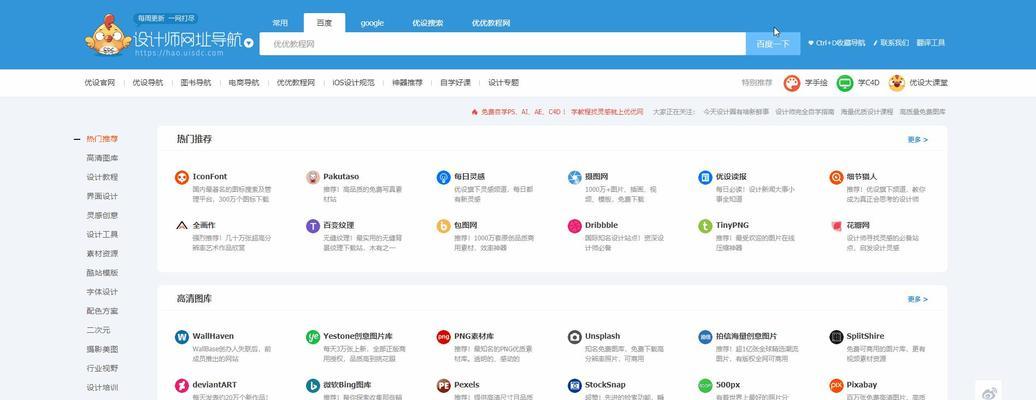The height and width of the screenshot is (400, 1036).
Task: Click the TinyPNG green icon
Action: (x=705, y=225)
